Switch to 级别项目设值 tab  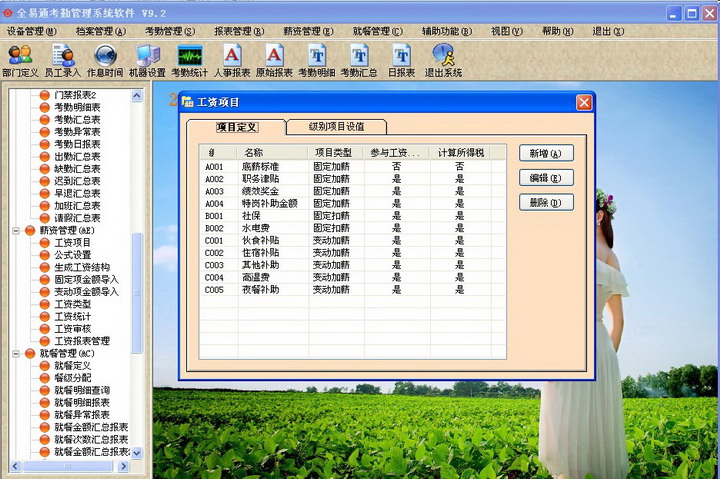(x=337, y=127)
